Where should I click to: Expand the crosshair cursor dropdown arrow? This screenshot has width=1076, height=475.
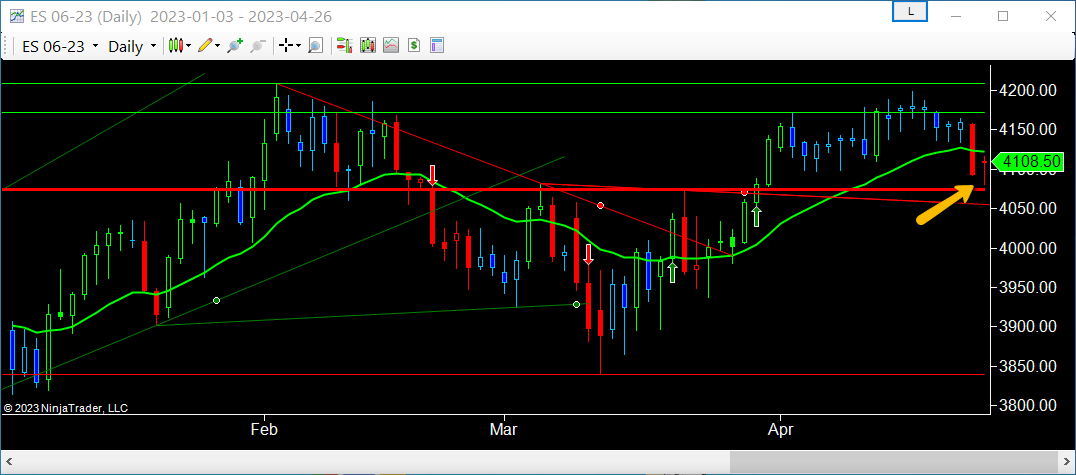pos(299,46)
